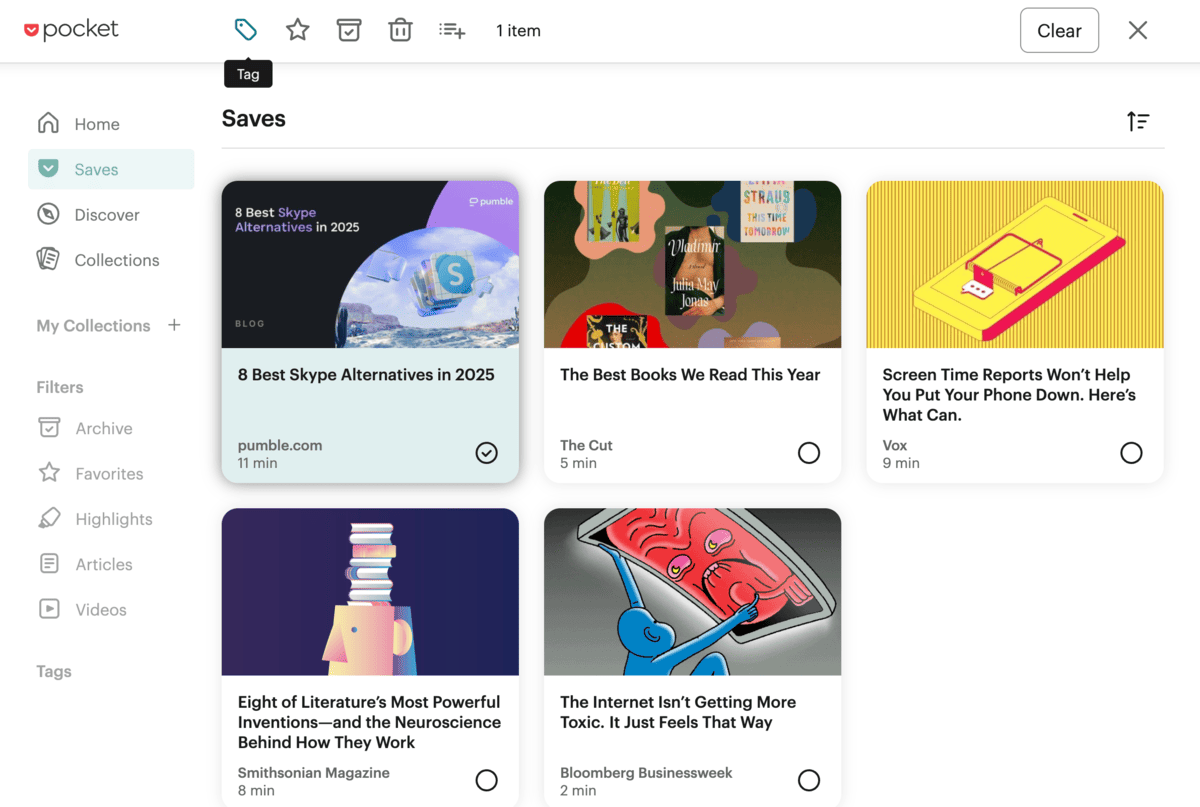Open Saves in the sidebar

111,169
